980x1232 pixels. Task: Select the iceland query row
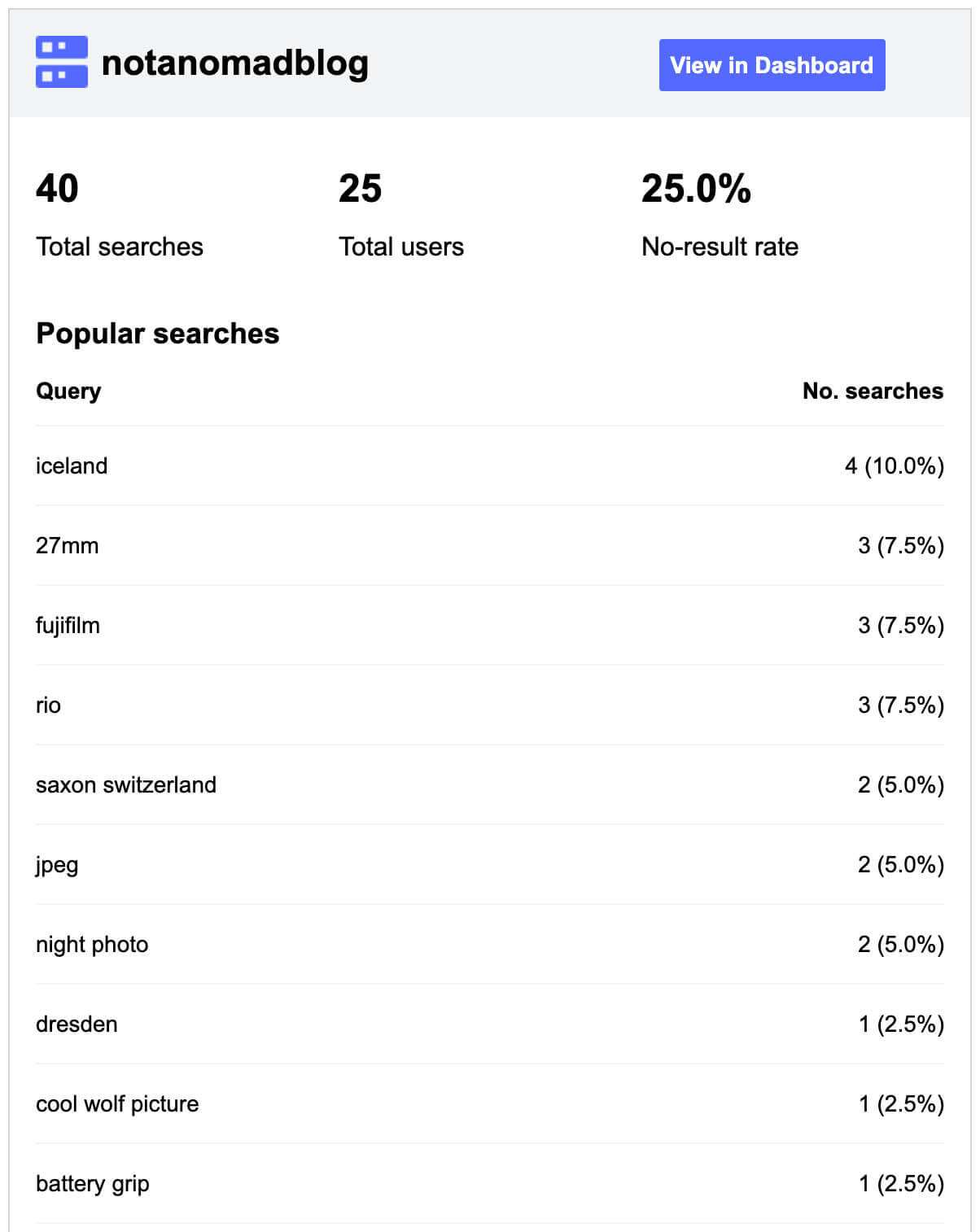click(490, 465)
